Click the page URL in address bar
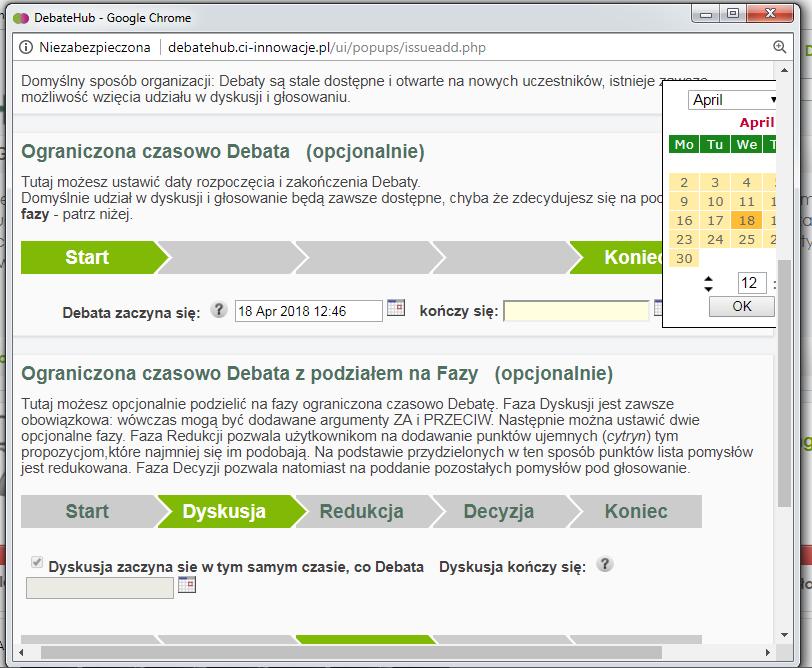The width and height of the screenshot is (812, 668). click(327, 48)
